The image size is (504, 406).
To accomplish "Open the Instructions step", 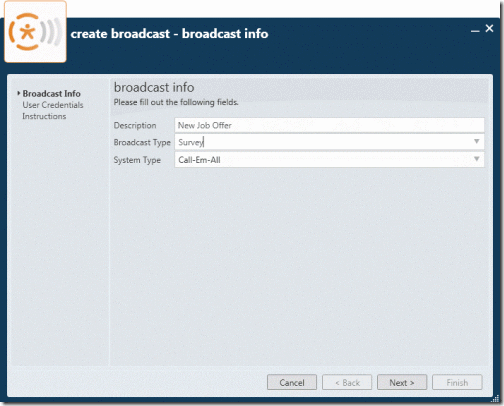I will 44,116.
